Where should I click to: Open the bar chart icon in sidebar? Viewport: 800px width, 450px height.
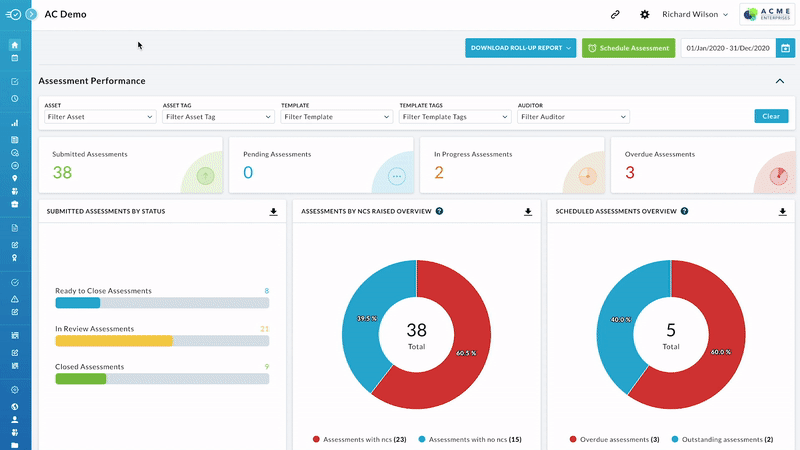[x=15, y=123]
